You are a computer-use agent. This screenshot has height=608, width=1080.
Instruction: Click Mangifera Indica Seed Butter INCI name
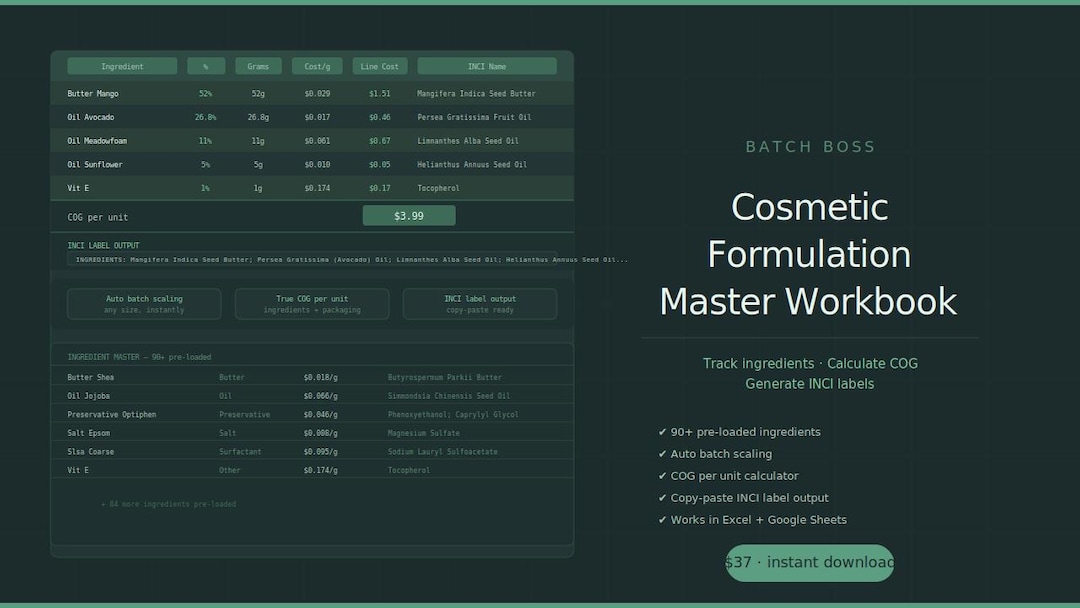coord(476,94)
